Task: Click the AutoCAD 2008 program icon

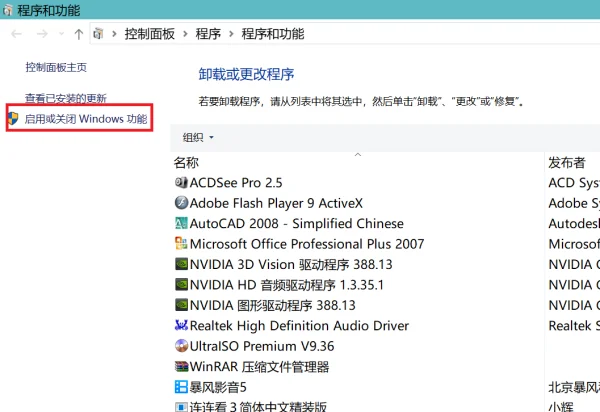Action: coord(181,223)
